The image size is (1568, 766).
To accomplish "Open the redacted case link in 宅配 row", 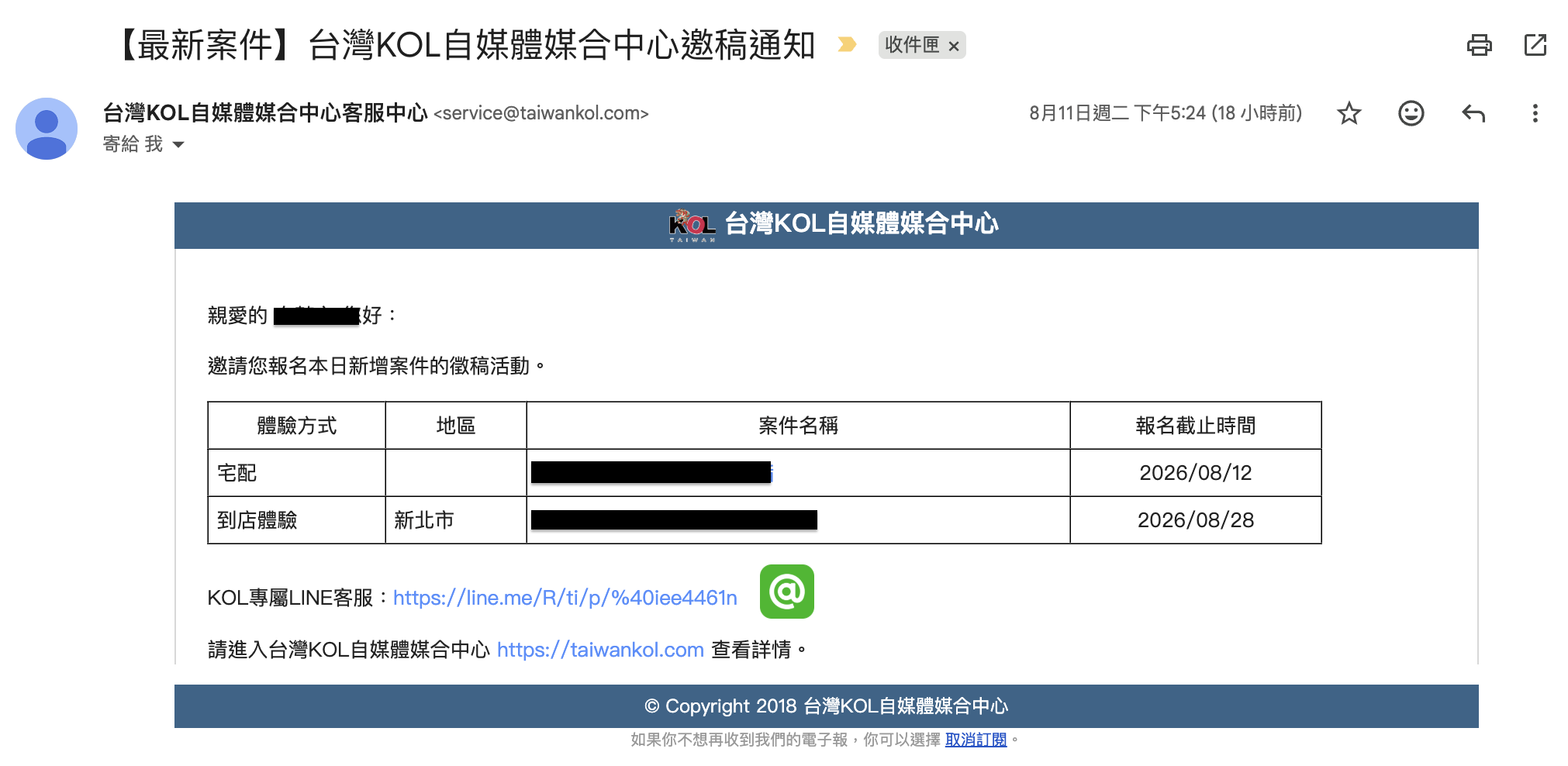I will point(651,472).
